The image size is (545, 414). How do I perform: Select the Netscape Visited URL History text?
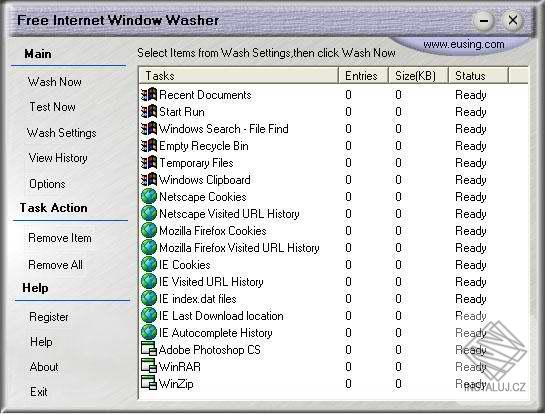(229, 214)
